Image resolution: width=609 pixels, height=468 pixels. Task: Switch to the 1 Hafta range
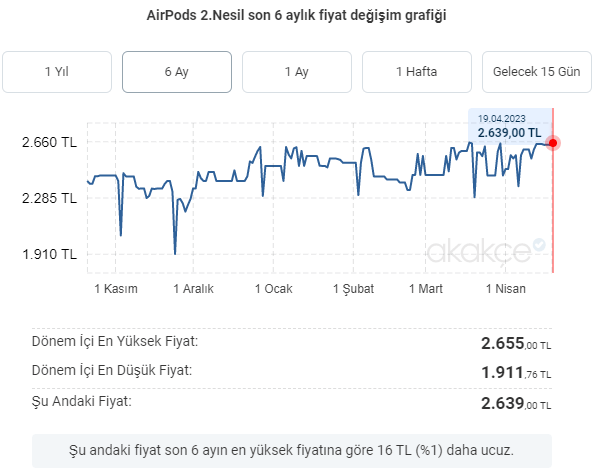click(417, 72)
